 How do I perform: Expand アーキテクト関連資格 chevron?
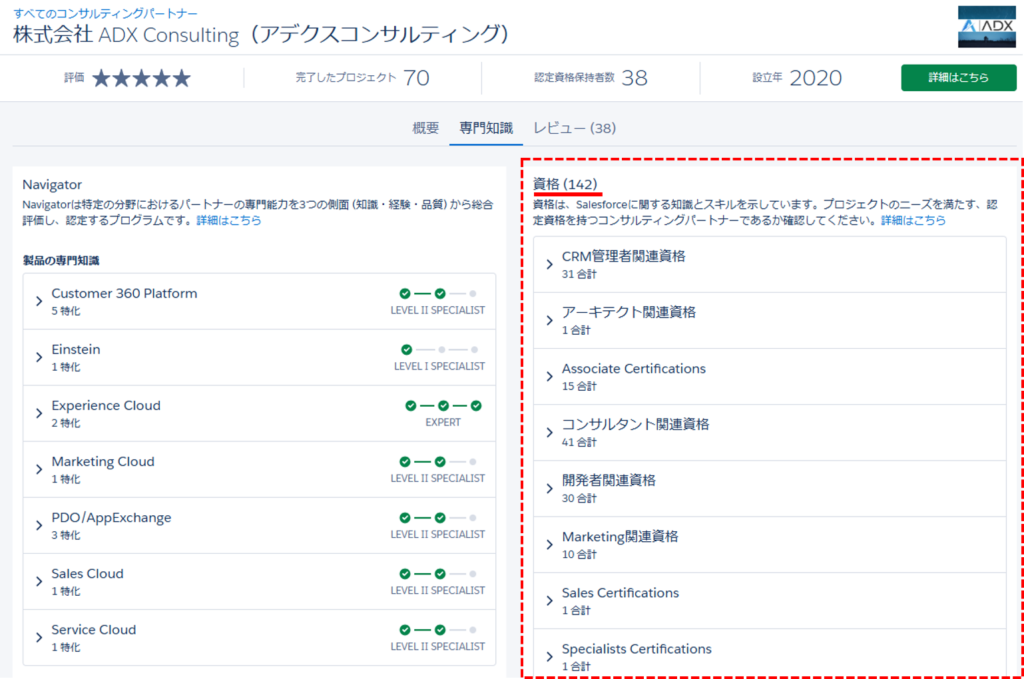(549, 321)
